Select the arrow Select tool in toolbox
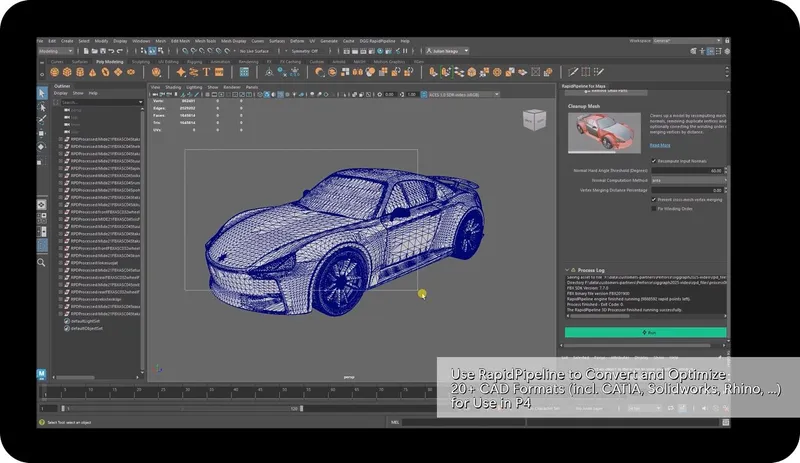Screen dimensions: 800x463 [x=42, y=92]
